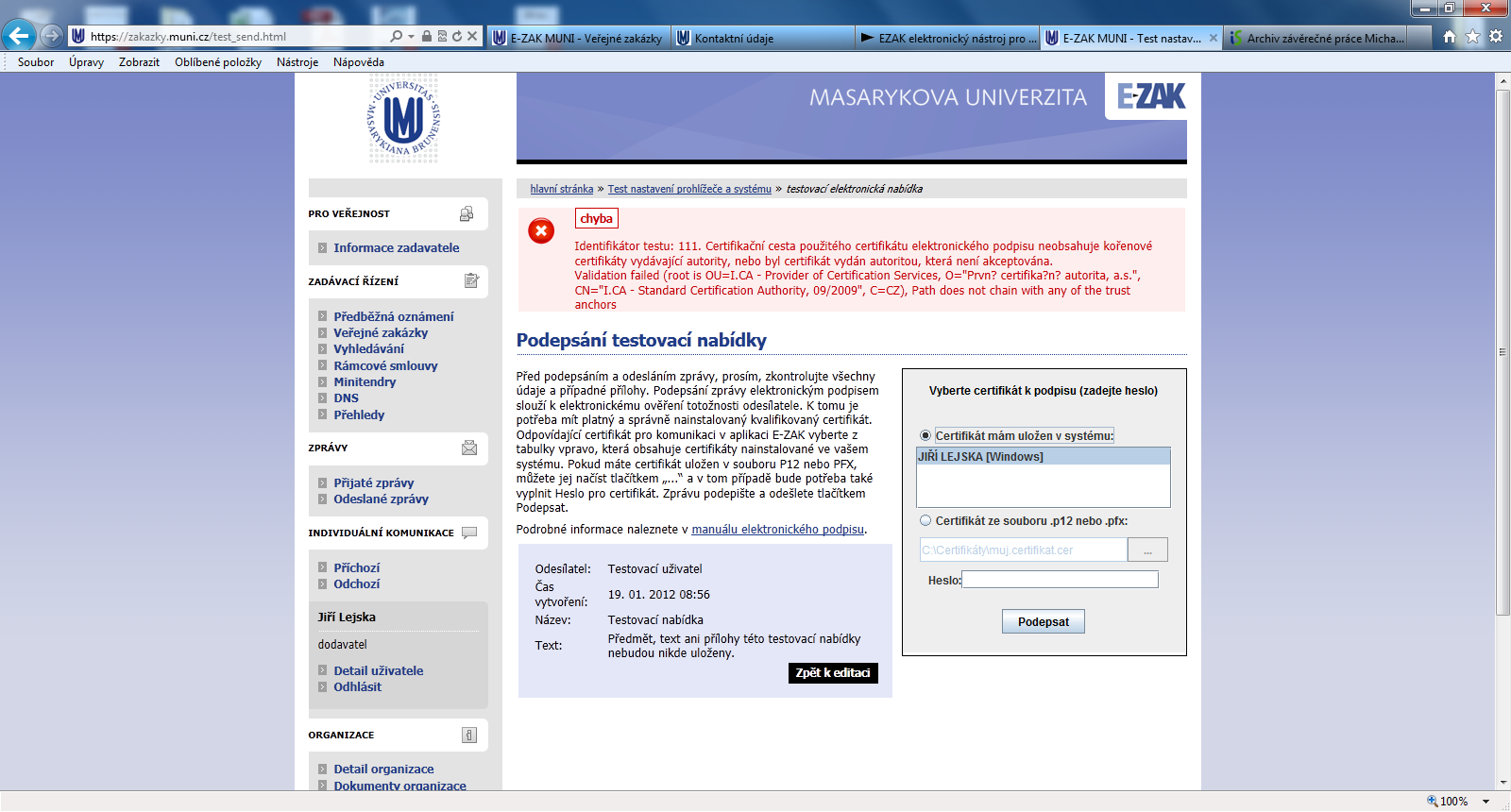Click the Heslo password field

click(x=1060, y=580)
